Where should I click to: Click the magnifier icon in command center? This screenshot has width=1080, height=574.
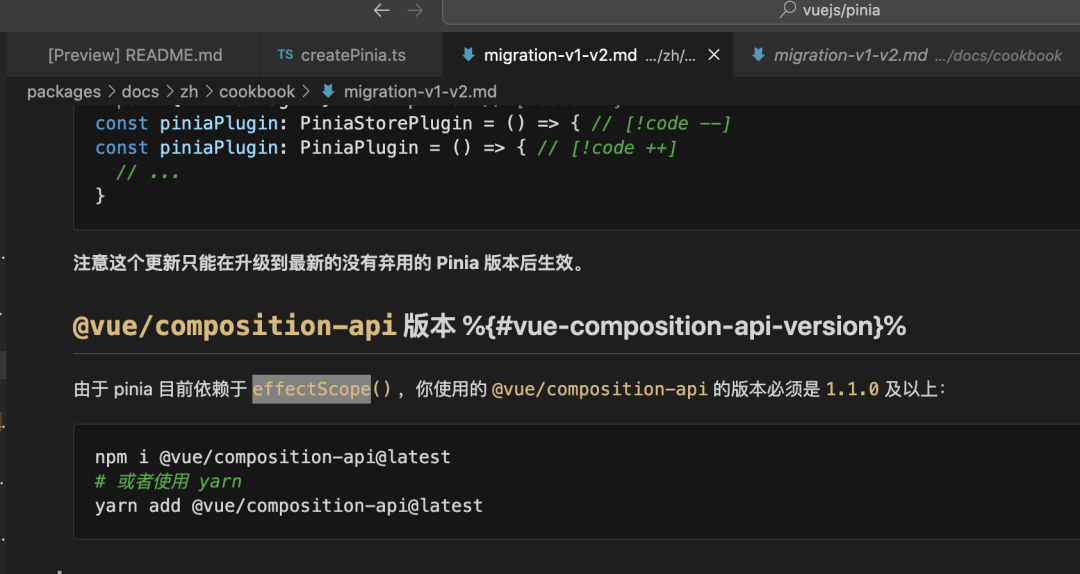pyautogui.click(x=788, y=11)
